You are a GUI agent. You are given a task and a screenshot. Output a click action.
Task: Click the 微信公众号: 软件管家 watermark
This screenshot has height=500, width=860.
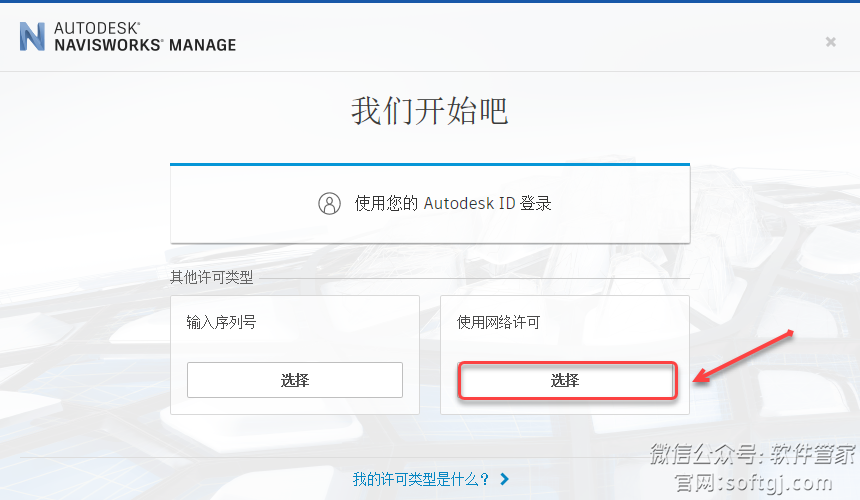tap(753, 453)
